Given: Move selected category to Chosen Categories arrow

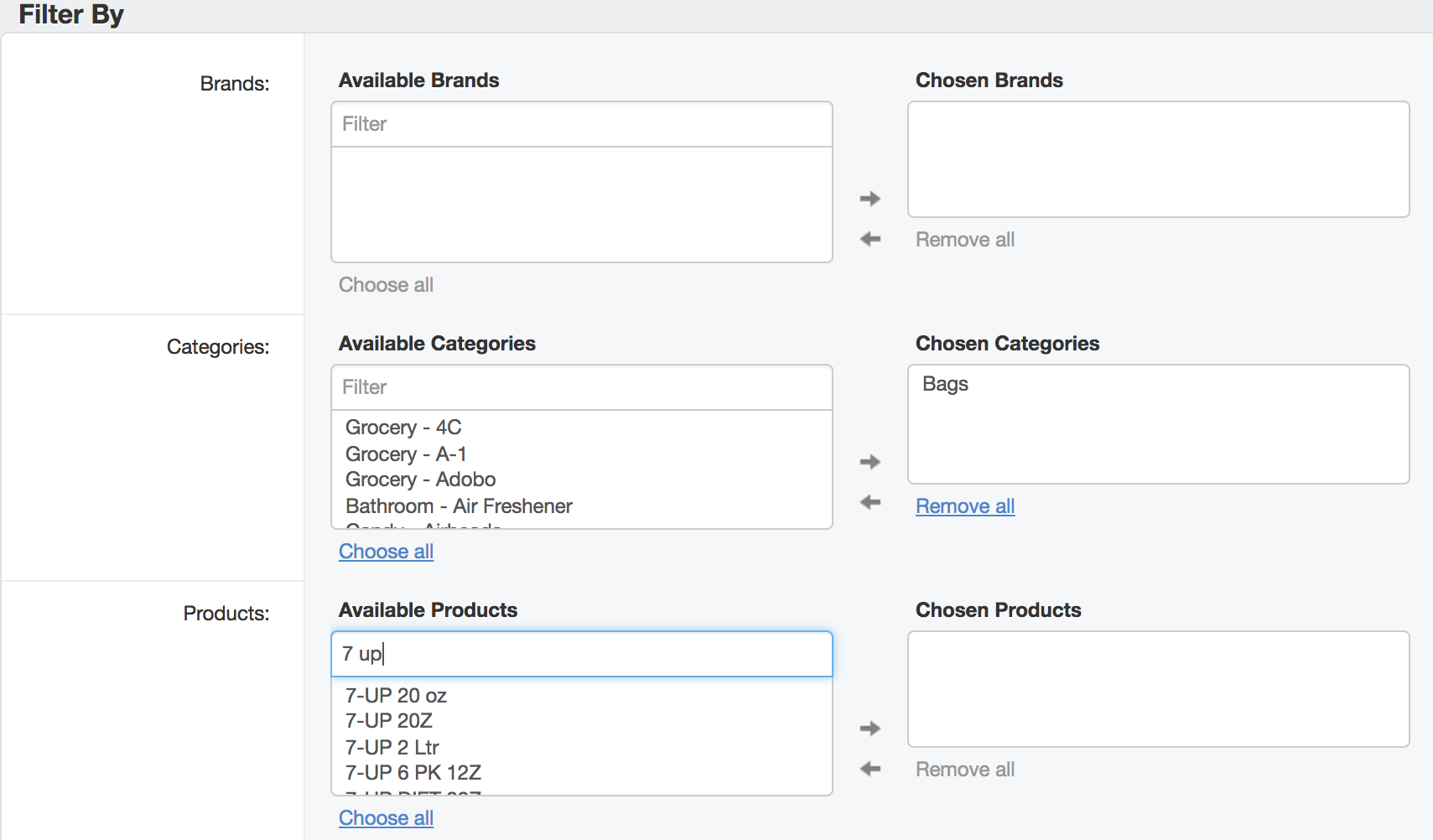Looking at the screenshot, I should point(870,462).
